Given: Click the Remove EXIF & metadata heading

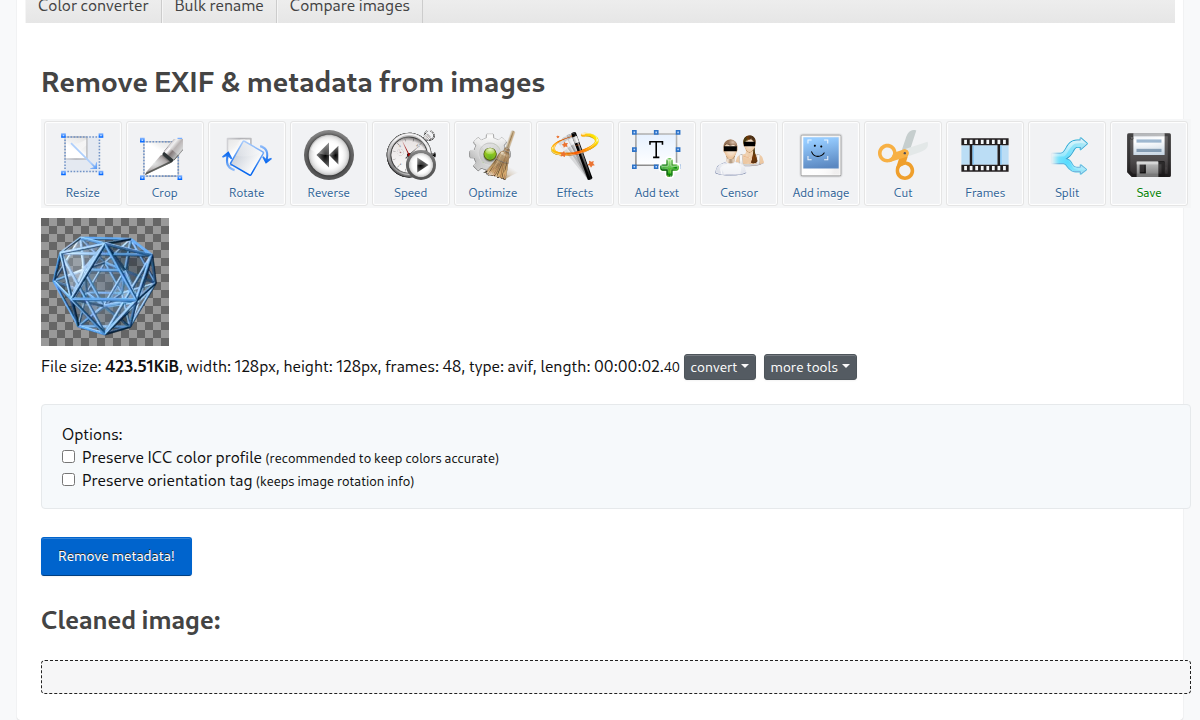Looking at the screenshot, I should point(293,82).
